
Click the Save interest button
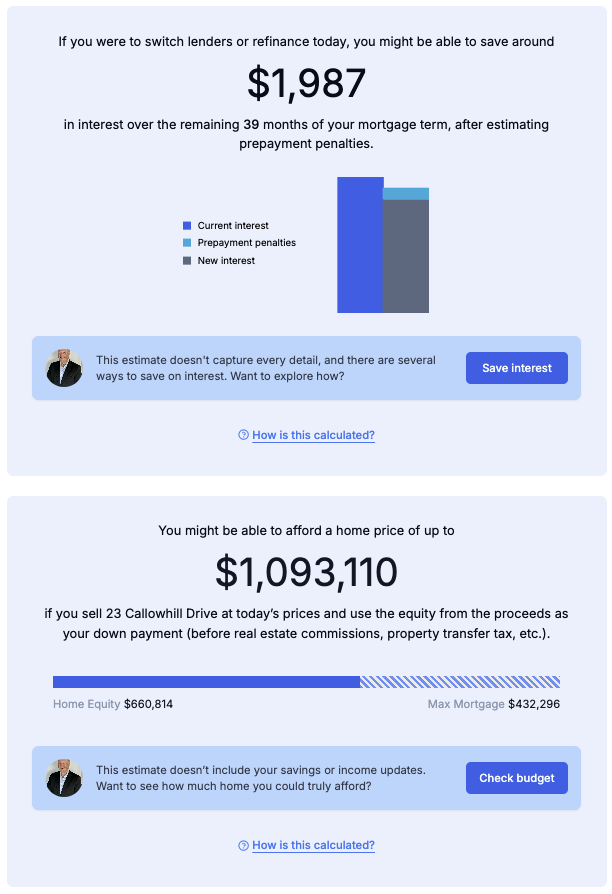tap(516, 368)
